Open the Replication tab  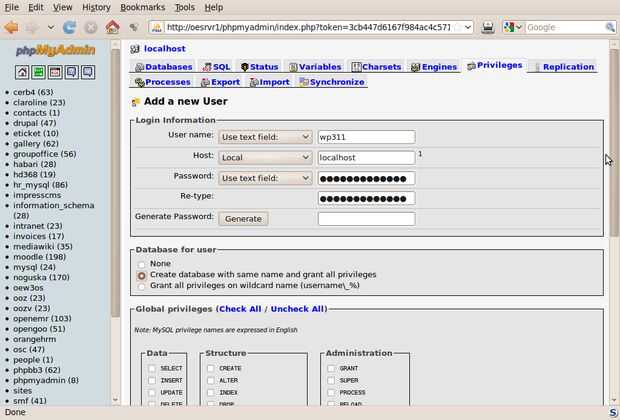pyautogui.click(x=565, y=67)
